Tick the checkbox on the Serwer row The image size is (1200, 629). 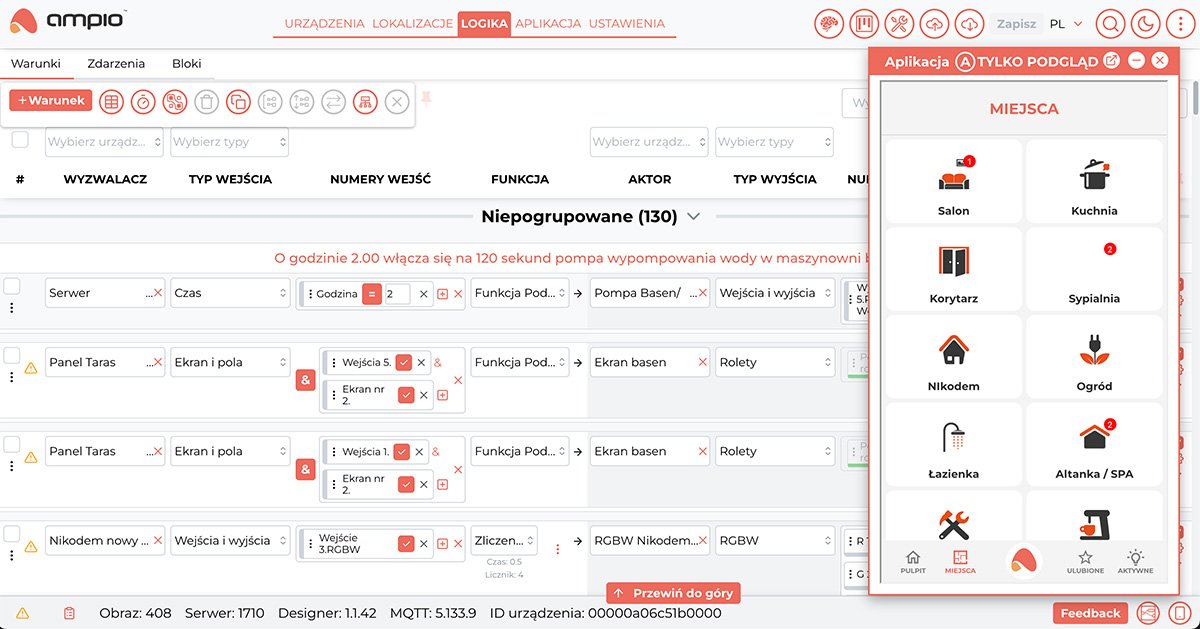(12, 286)
